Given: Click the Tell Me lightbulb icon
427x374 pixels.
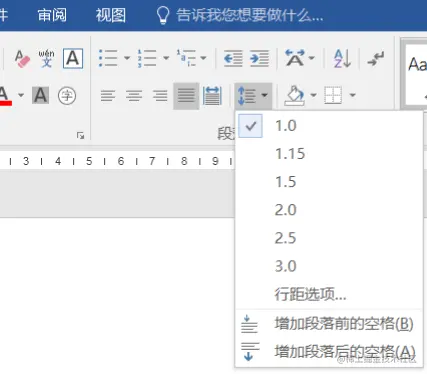Looking at the screenshot, I should 163,15.
